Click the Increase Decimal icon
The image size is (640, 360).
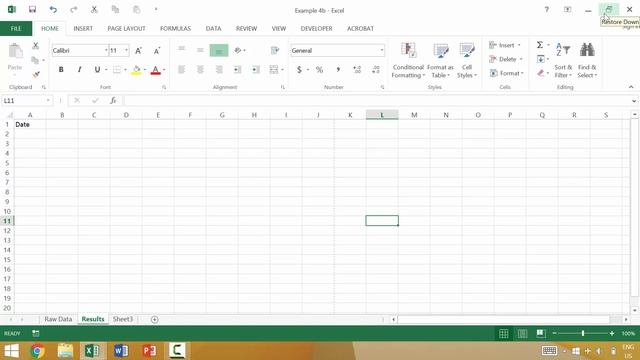click(x=357, y=70)
